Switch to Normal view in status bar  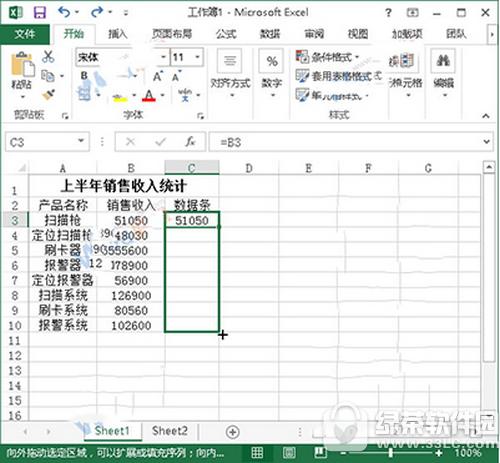257,453
